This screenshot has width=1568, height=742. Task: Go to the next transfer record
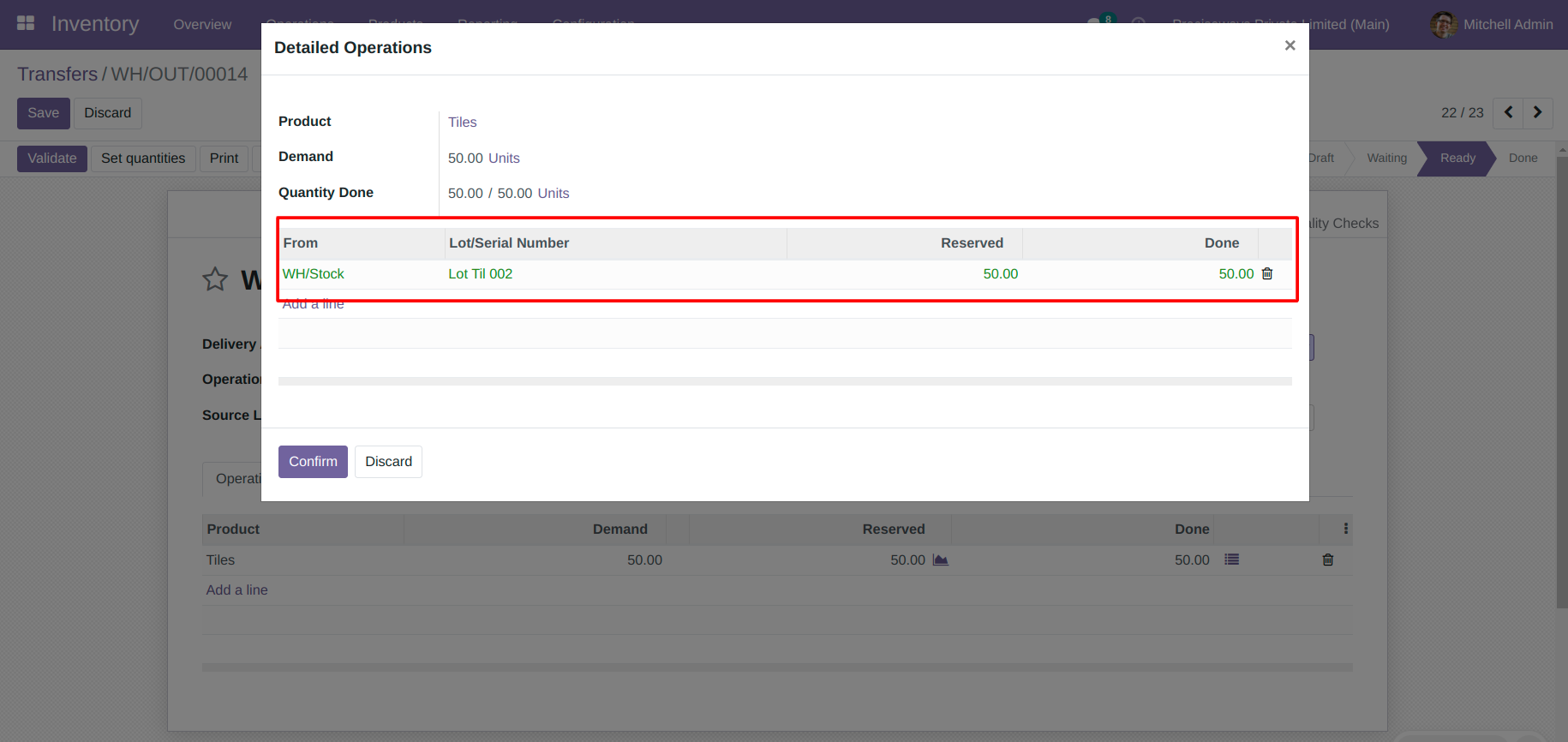[x=1538, y=112]
